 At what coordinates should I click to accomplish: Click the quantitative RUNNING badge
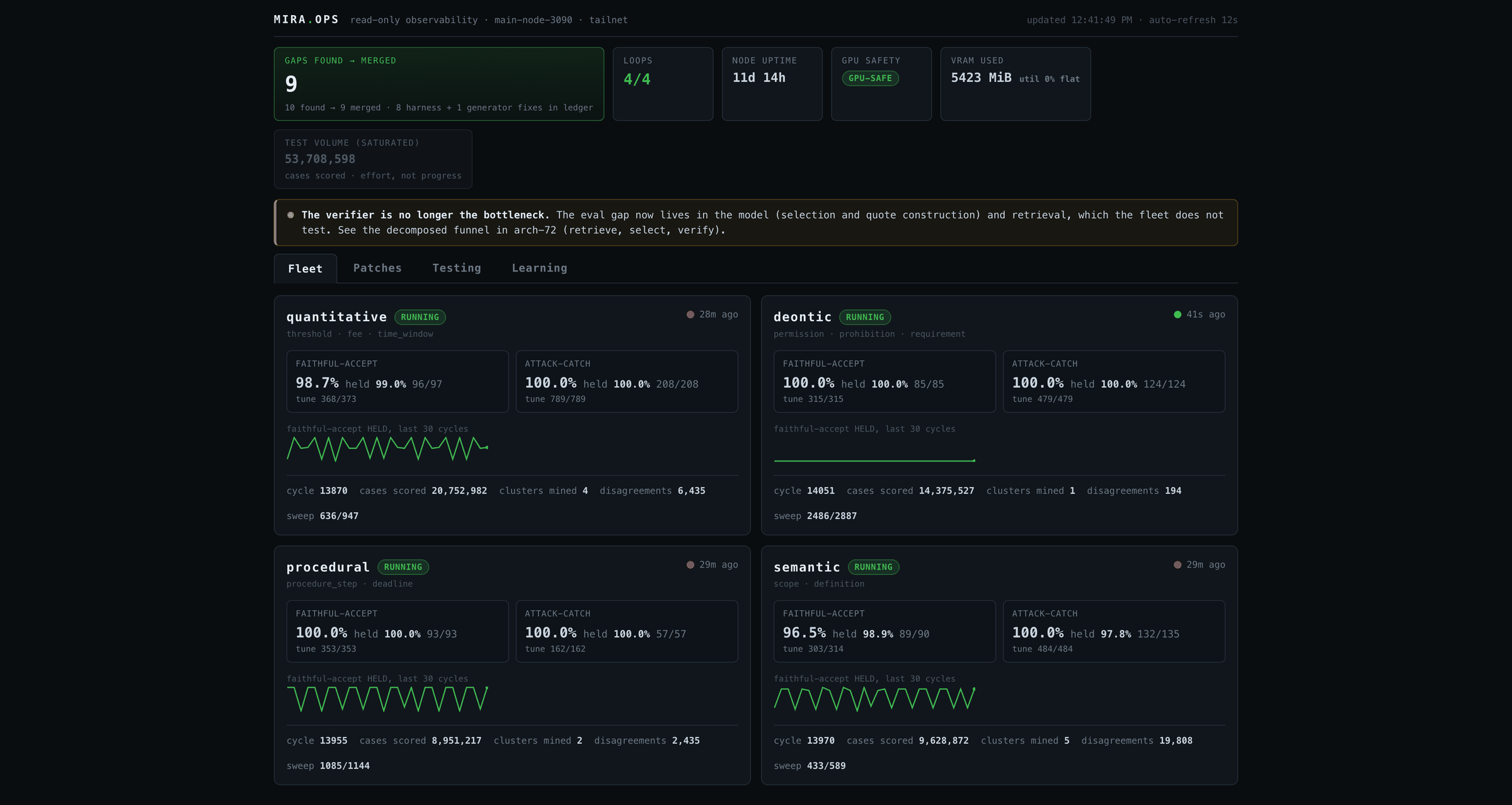coord(420,317)
